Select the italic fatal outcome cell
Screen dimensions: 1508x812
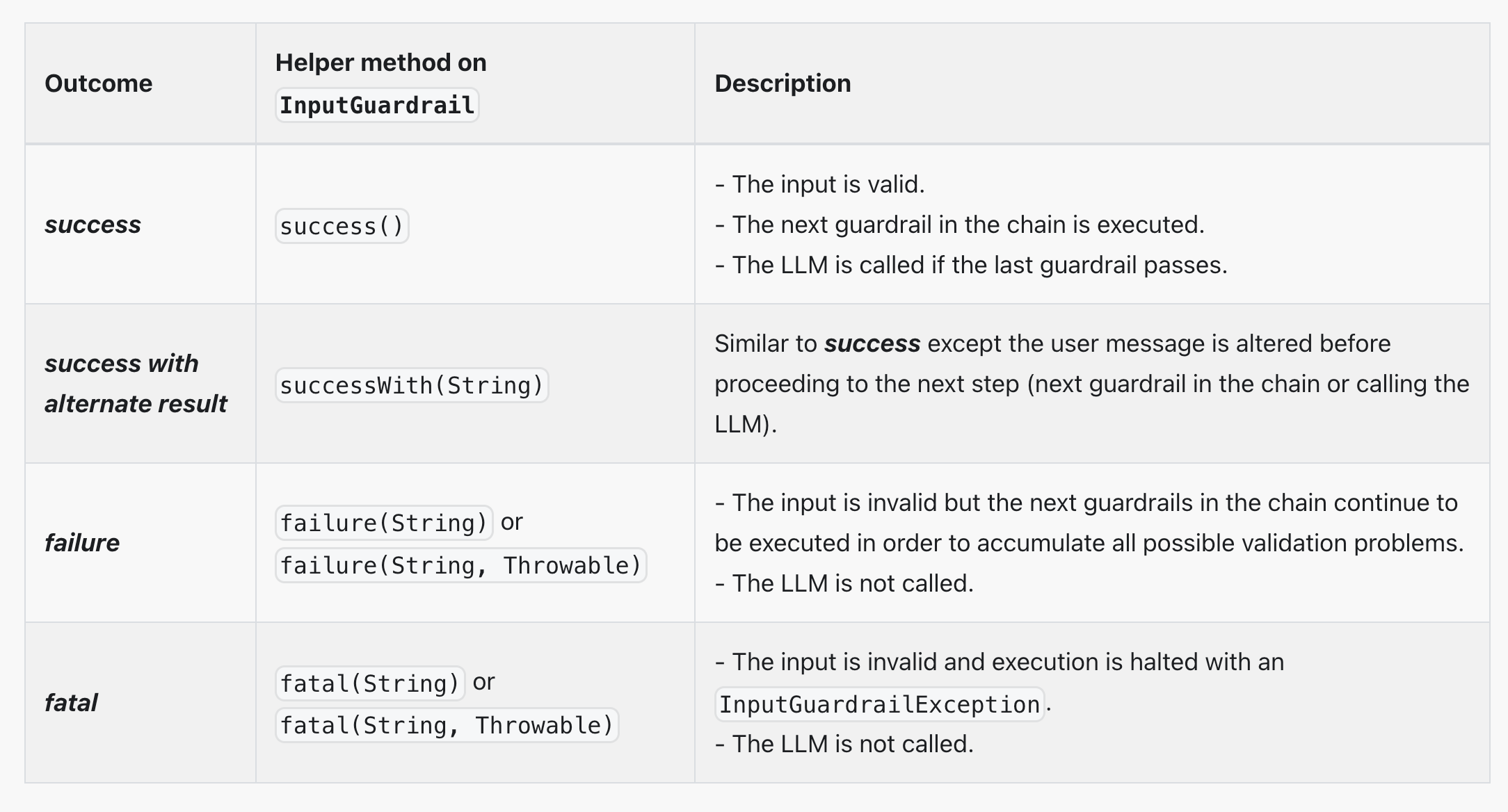click(x=71, y=703)
